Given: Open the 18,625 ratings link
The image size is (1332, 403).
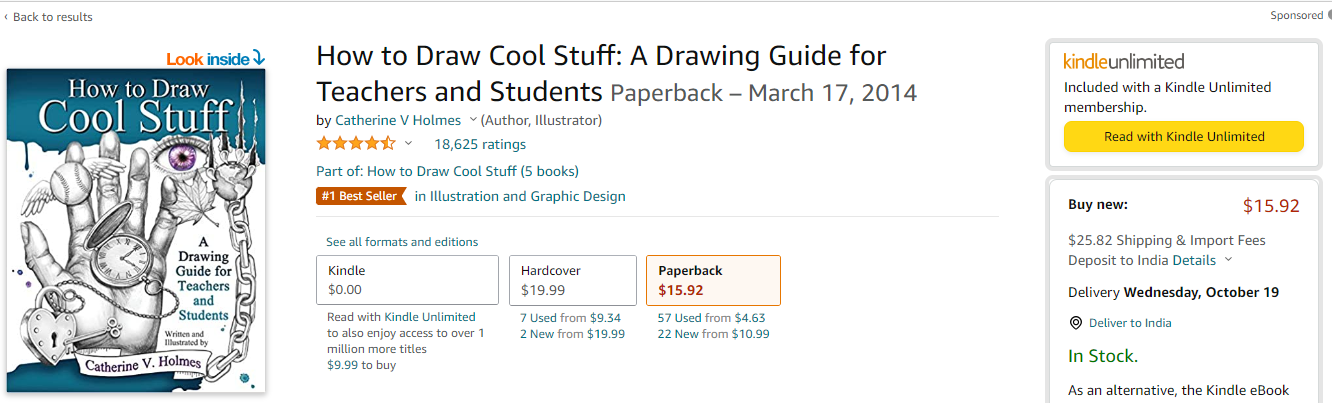Looking at the screenshot, I should point(479,144).
